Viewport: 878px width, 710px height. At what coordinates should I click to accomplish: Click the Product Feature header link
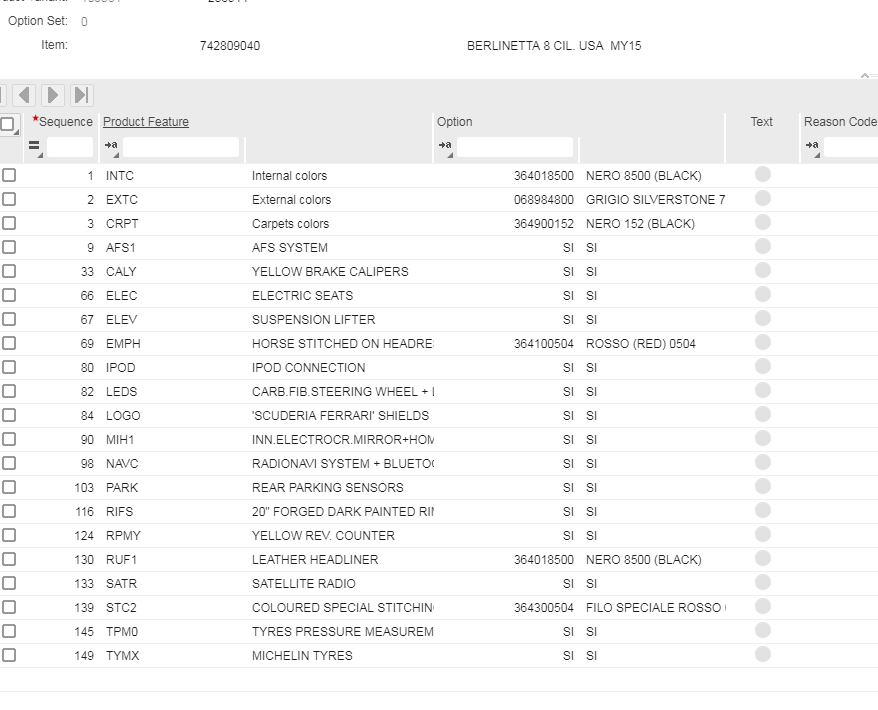pyautogui.click(x=146, y=122)
